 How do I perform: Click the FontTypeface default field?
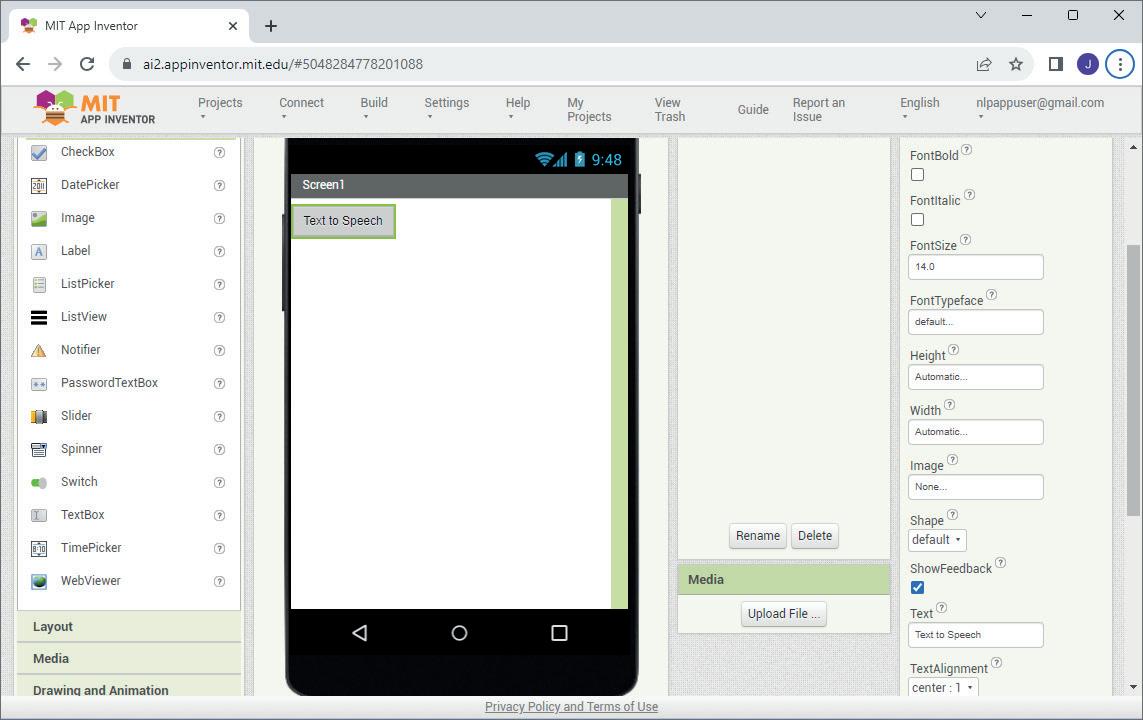tap(975, 322)
